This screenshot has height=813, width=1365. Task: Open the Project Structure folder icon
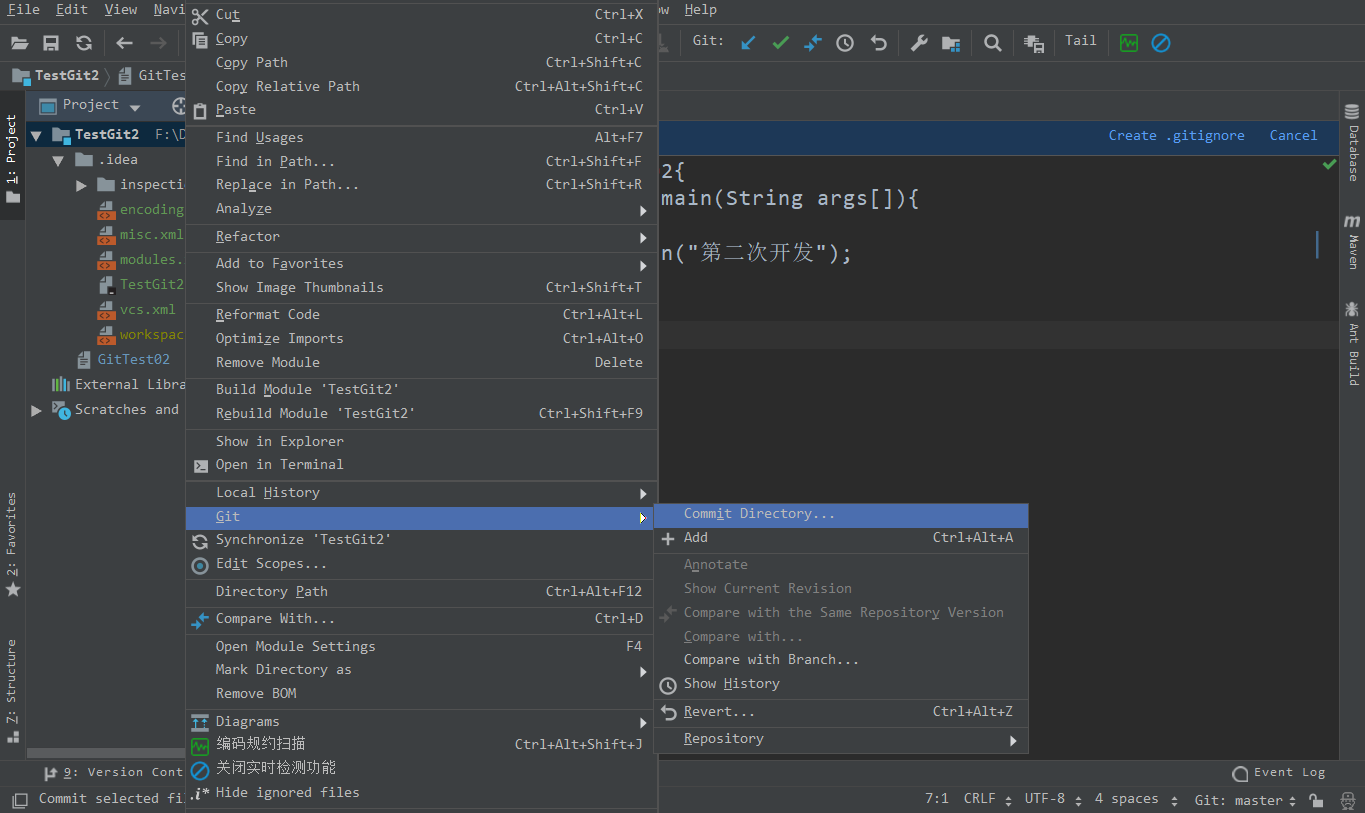(x=951, y=43)
